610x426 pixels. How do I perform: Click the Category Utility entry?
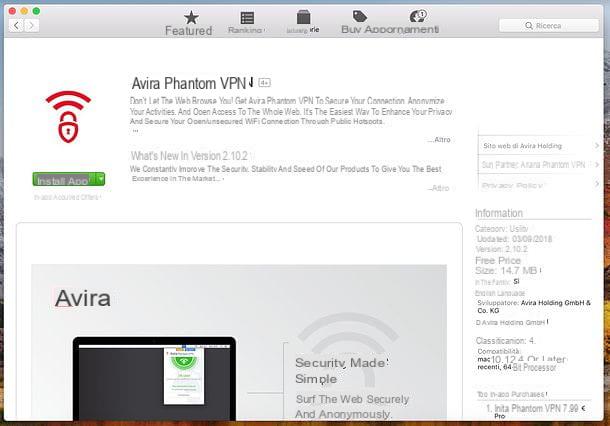[501, 229]
